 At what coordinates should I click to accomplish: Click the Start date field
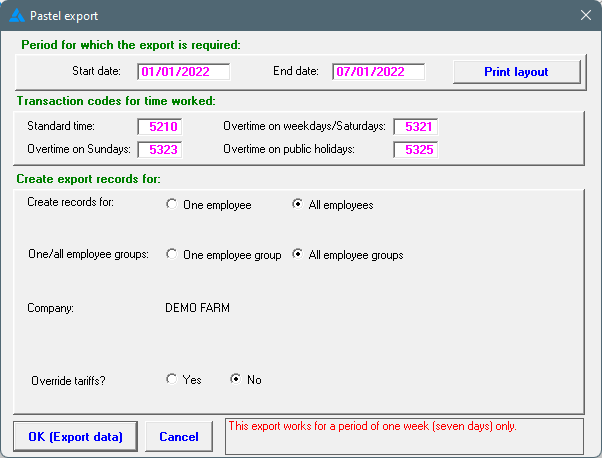(184, 72)
